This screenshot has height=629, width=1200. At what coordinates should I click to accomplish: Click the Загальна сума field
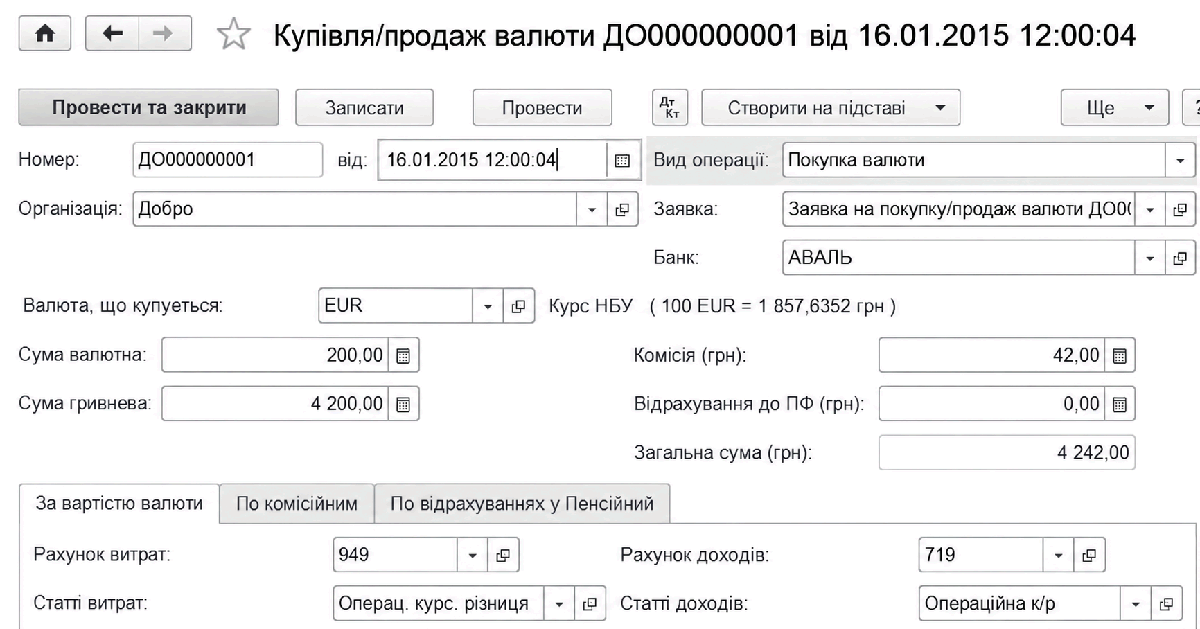tap(1007, 453)
